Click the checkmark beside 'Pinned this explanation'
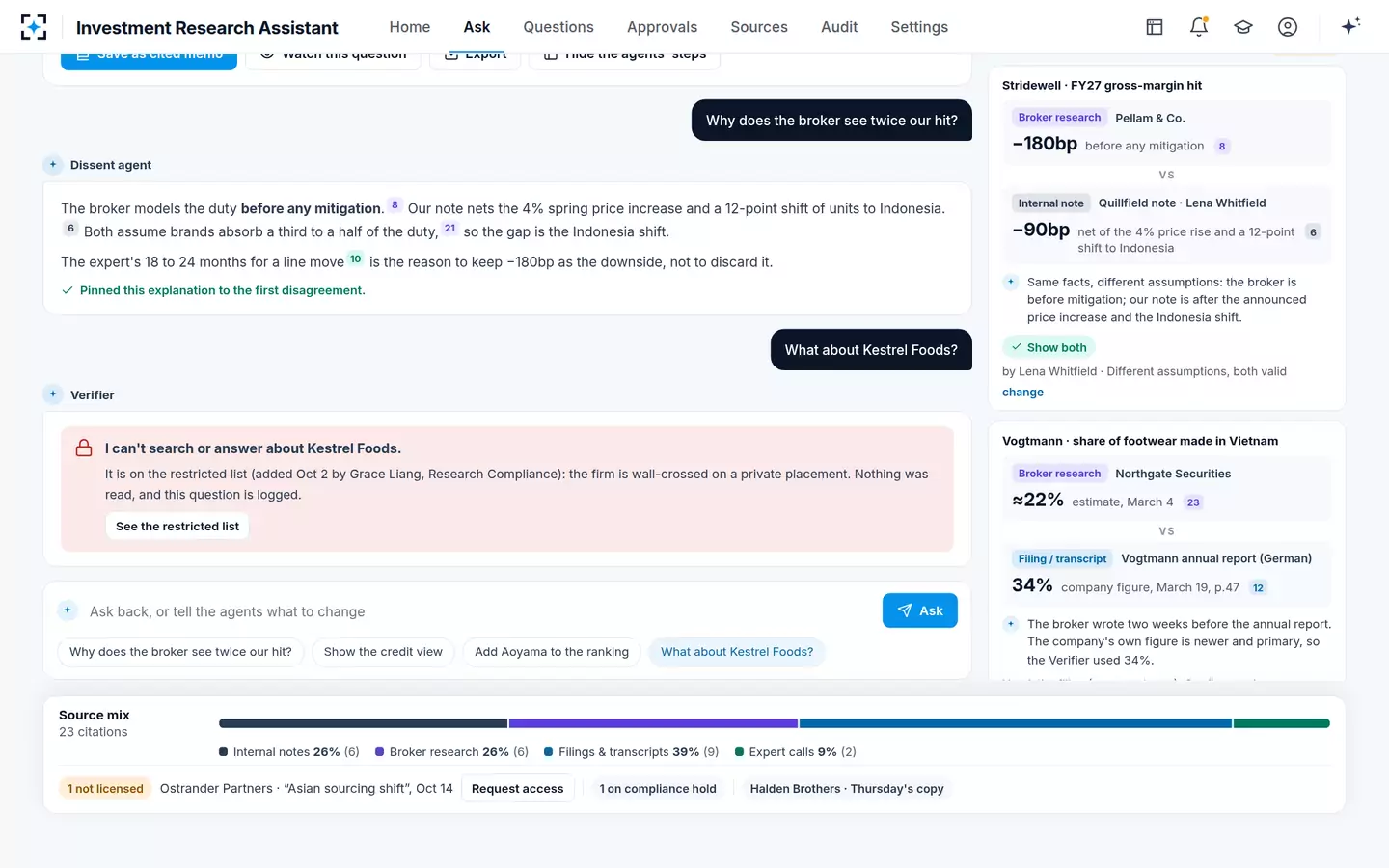Screen dimensions: 1389x868 68,290
